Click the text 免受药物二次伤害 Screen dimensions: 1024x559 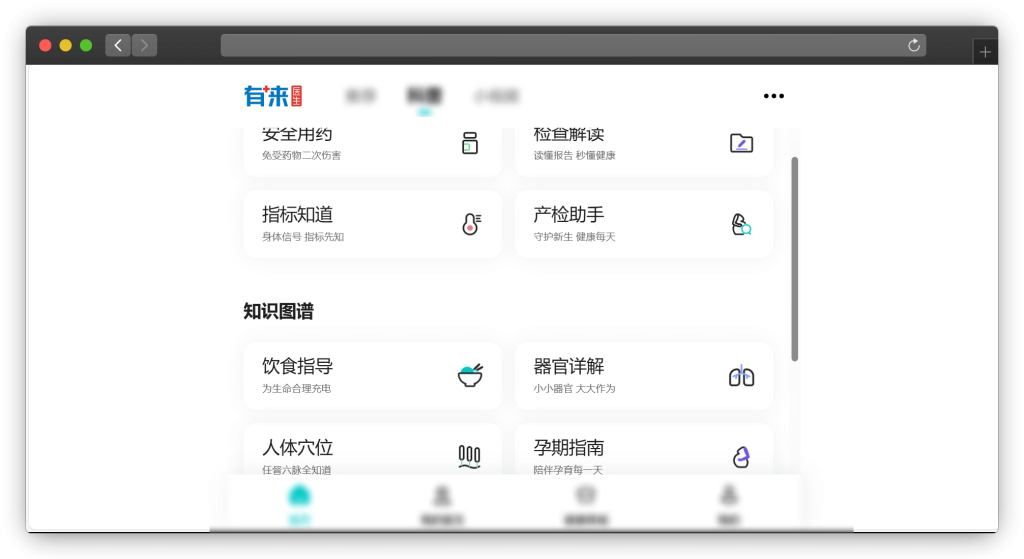[x=302, y=155]
